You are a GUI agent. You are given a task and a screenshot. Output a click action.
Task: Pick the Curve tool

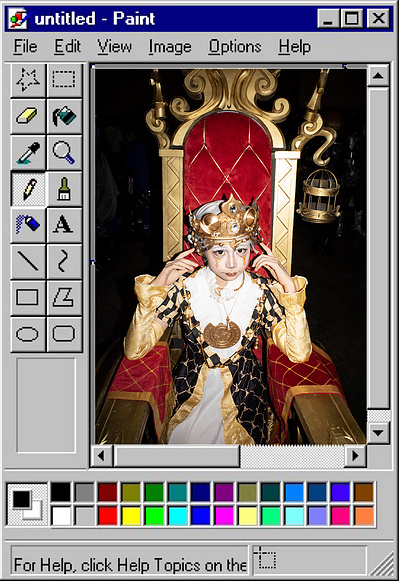pos(64,261)
